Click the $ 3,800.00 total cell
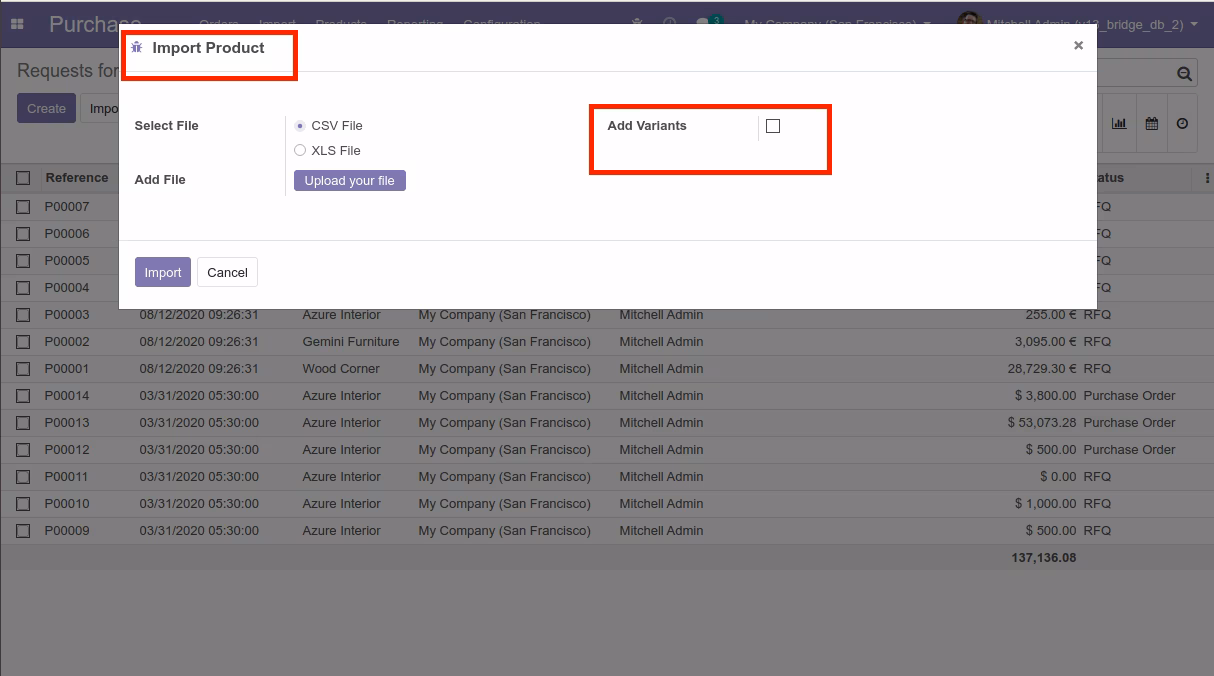1214x676 pixels. (x=1046, y=396)
